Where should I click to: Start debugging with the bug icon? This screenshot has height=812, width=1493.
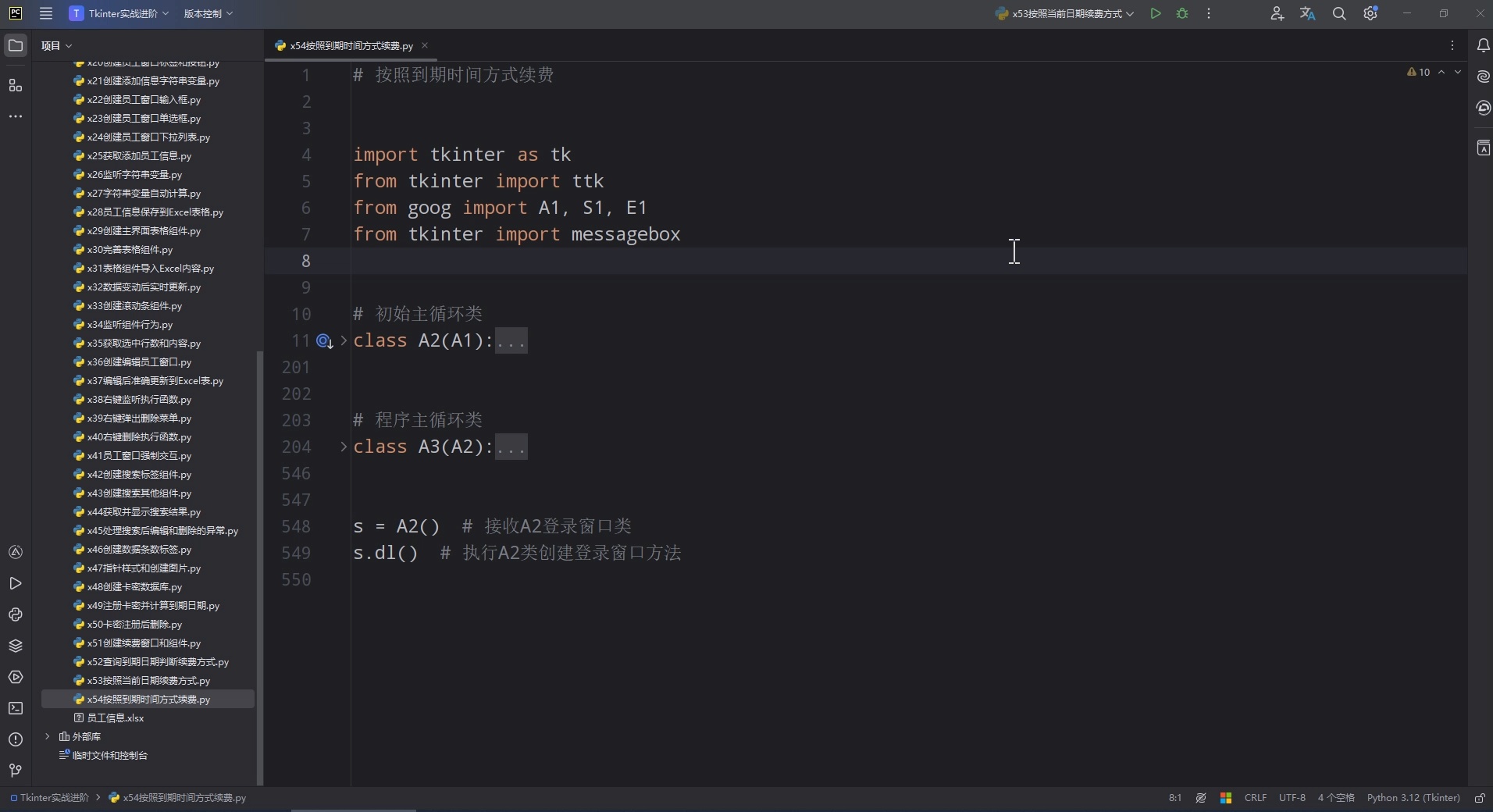click(1181, 13)
